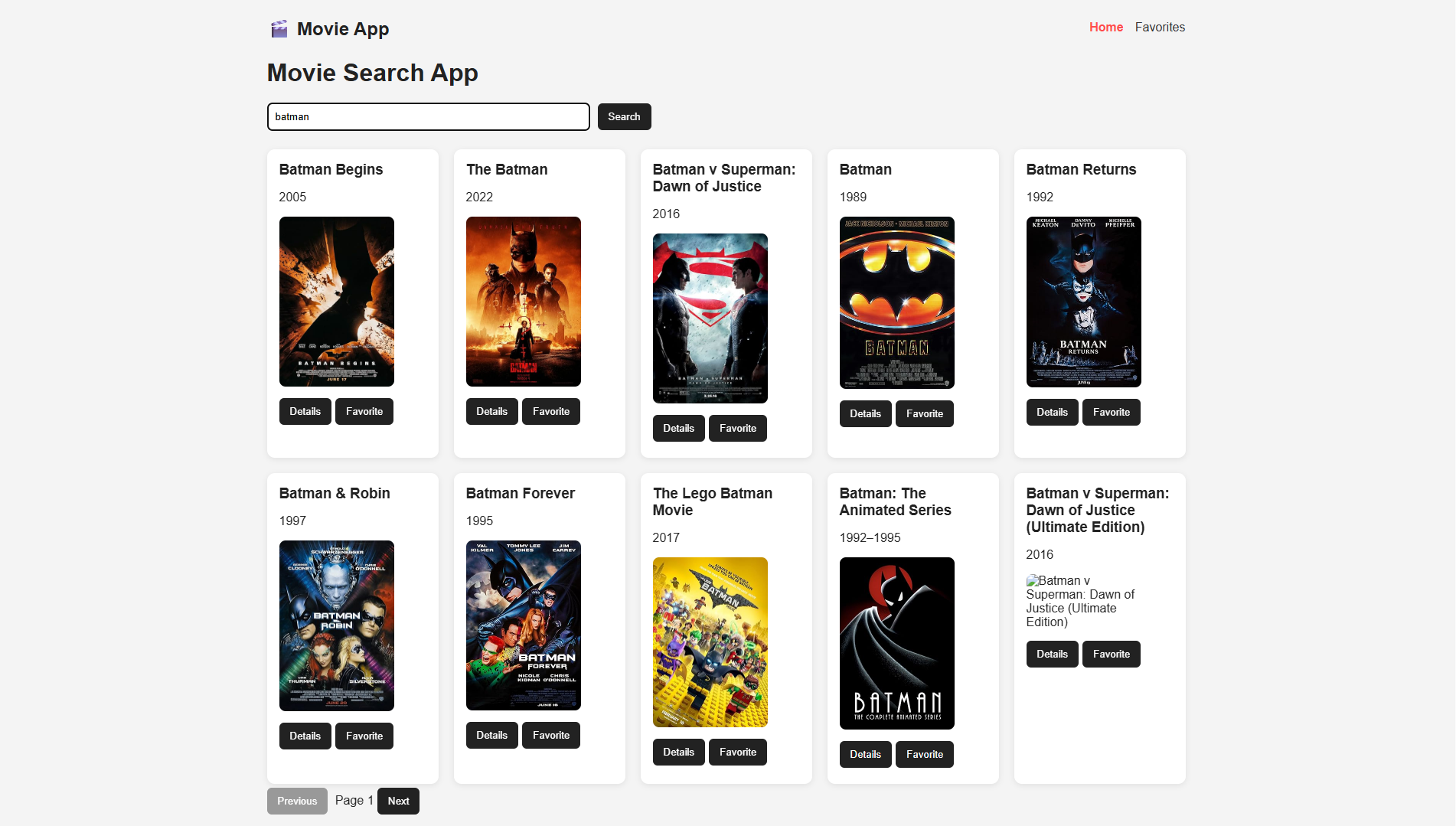Click the Search button
Image resolution: width=1456 pixels, height=826 pixels.
click(624, 117)
